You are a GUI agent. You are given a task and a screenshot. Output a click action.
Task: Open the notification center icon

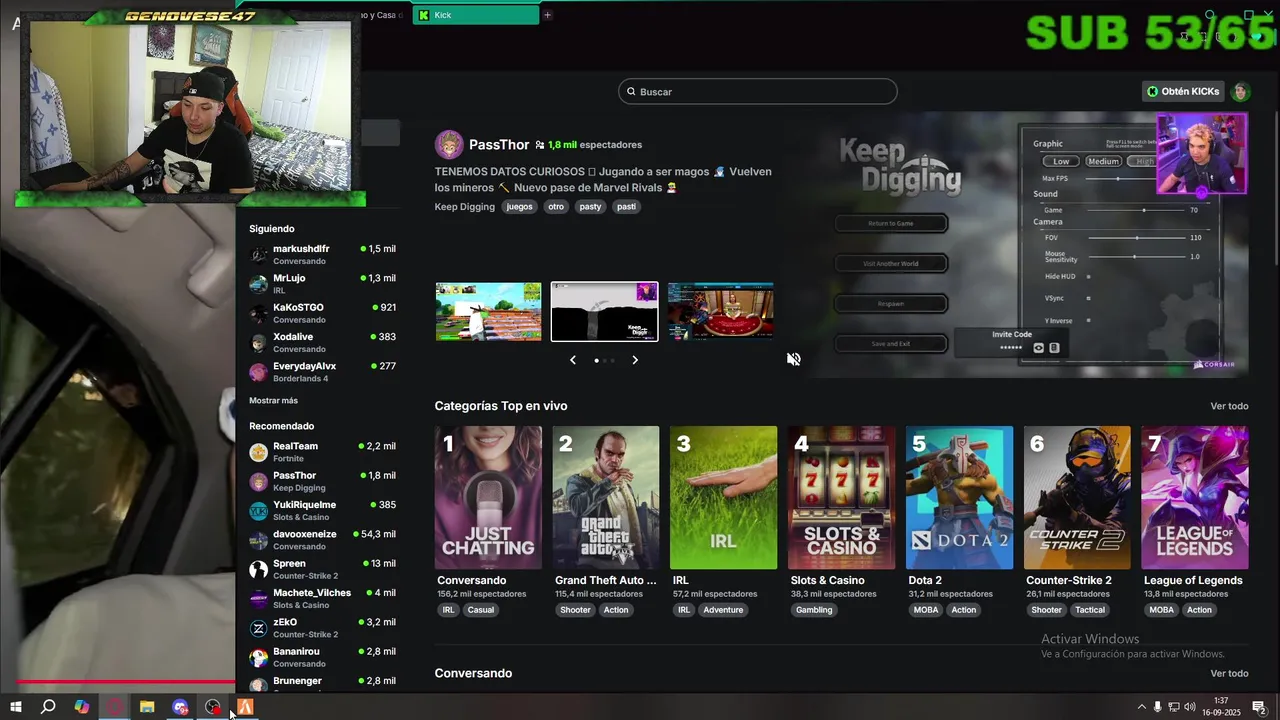point(1260,707)
